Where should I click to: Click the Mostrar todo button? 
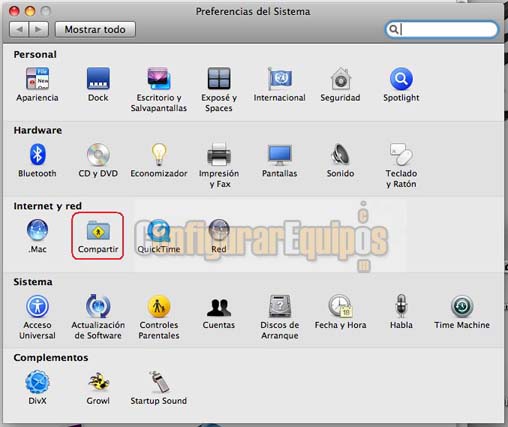[95, 29]
